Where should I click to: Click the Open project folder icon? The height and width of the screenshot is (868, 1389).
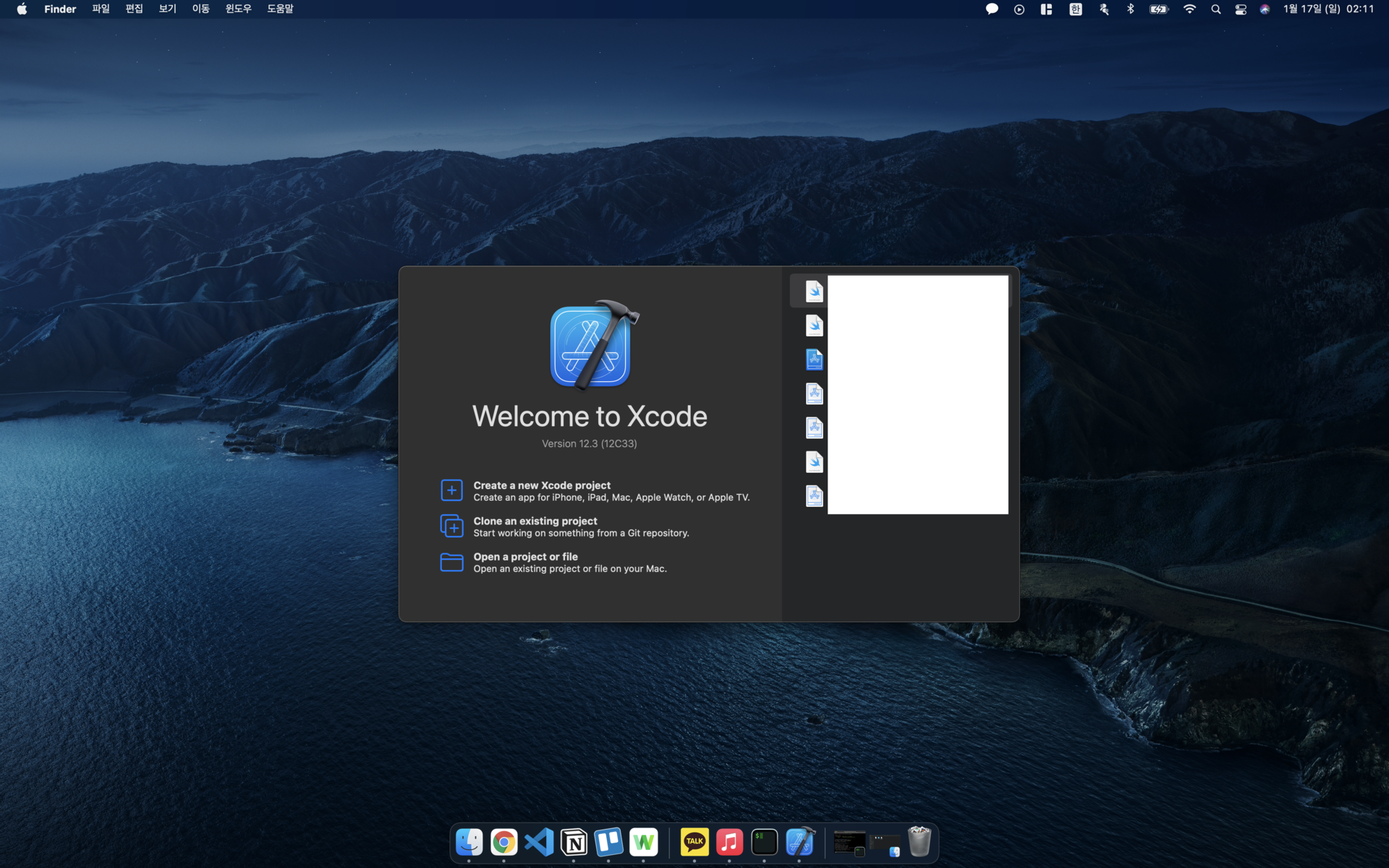coord(451,562)
